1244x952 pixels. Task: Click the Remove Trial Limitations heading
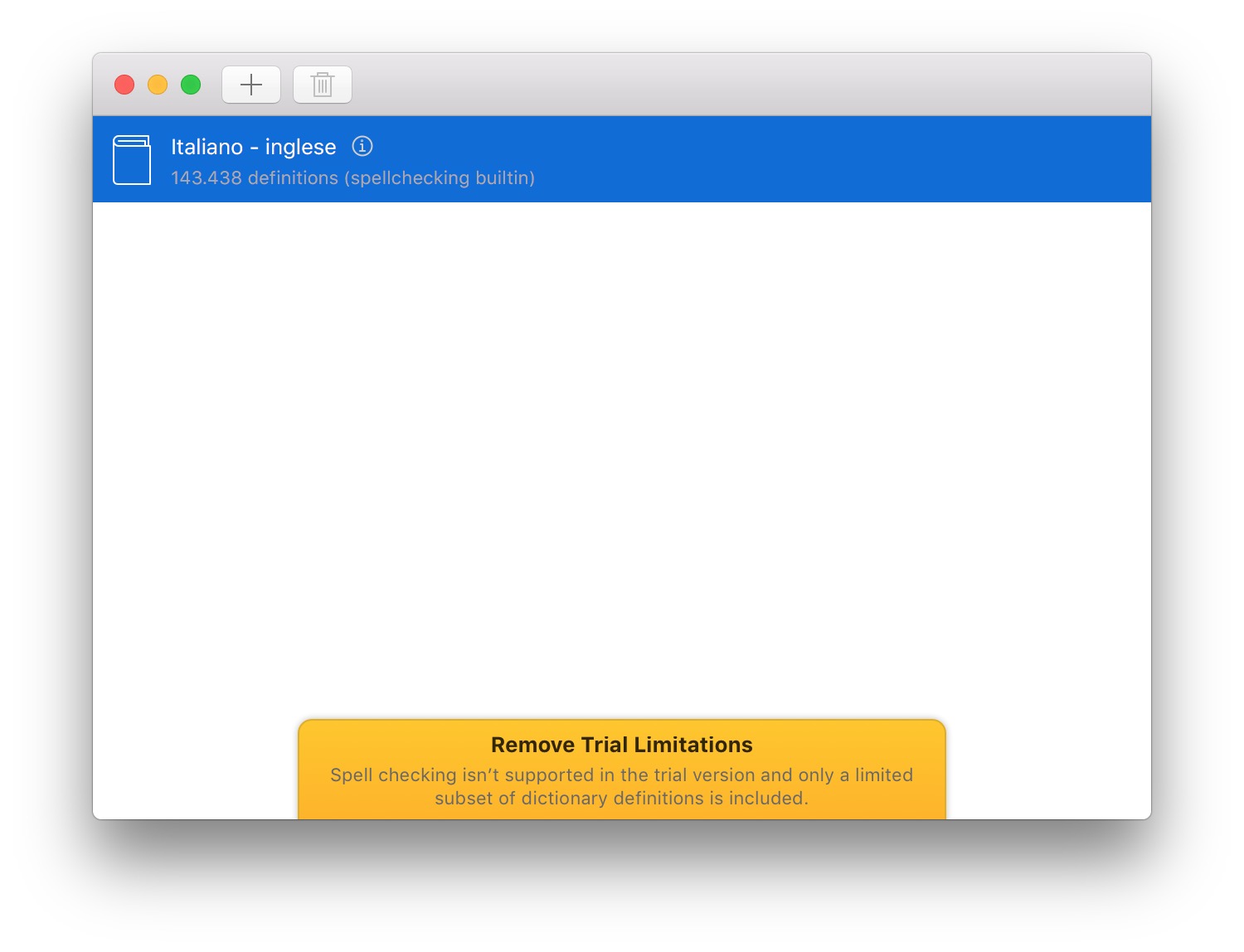coord(622,745)
